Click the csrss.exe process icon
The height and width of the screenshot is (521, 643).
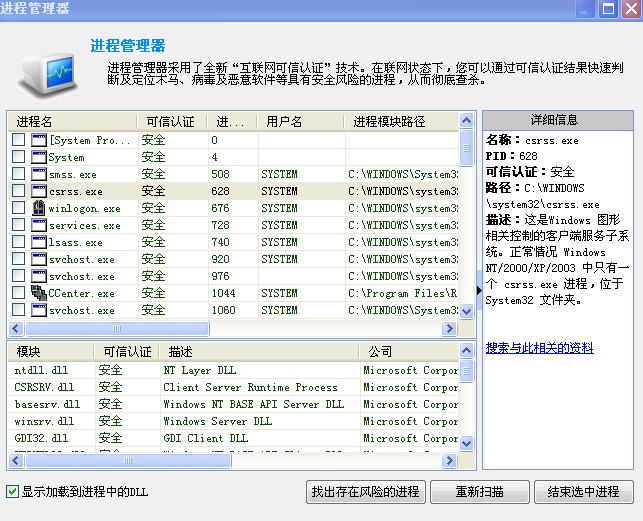pos(39,191)
